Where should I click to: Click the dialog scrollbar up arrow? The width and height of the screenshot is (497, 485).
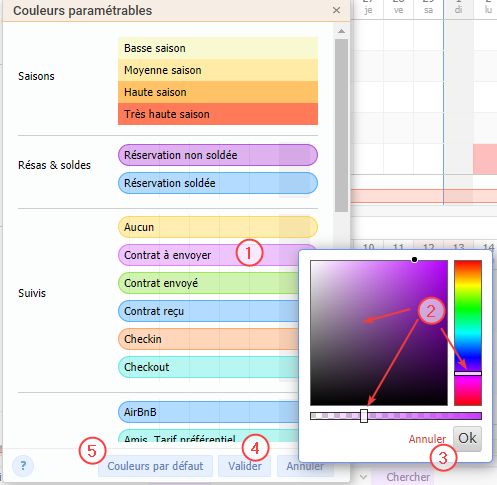[x=341, y=31]
